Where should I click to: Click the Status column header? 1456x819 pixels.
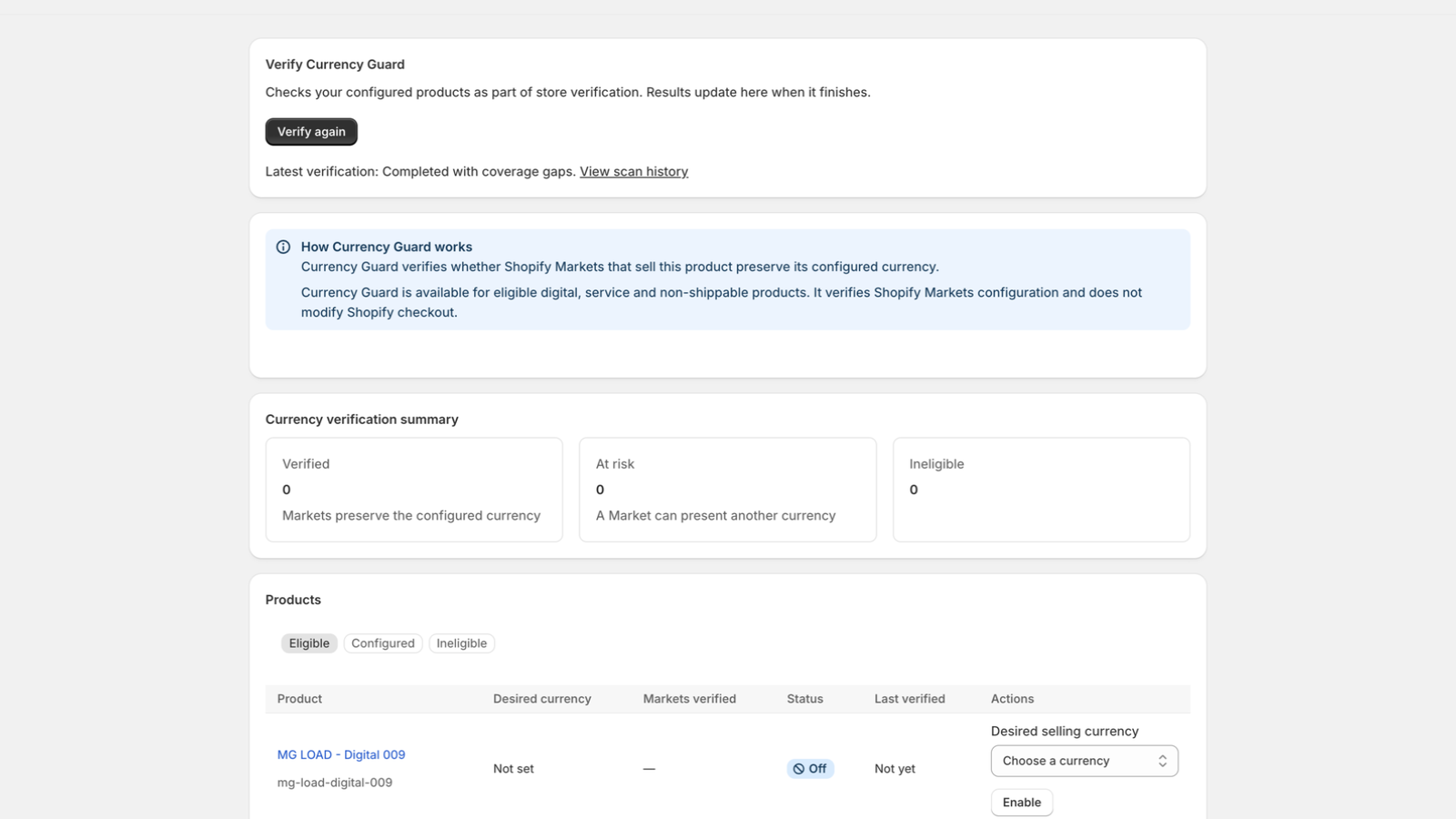[x=805, y=699]
